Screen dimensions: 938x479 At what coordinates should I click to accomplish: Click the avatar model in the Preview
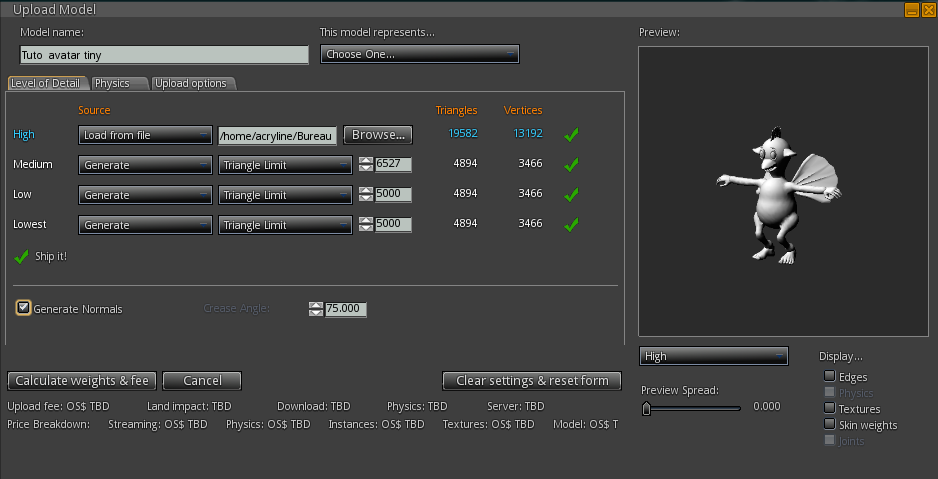point(778,196)
